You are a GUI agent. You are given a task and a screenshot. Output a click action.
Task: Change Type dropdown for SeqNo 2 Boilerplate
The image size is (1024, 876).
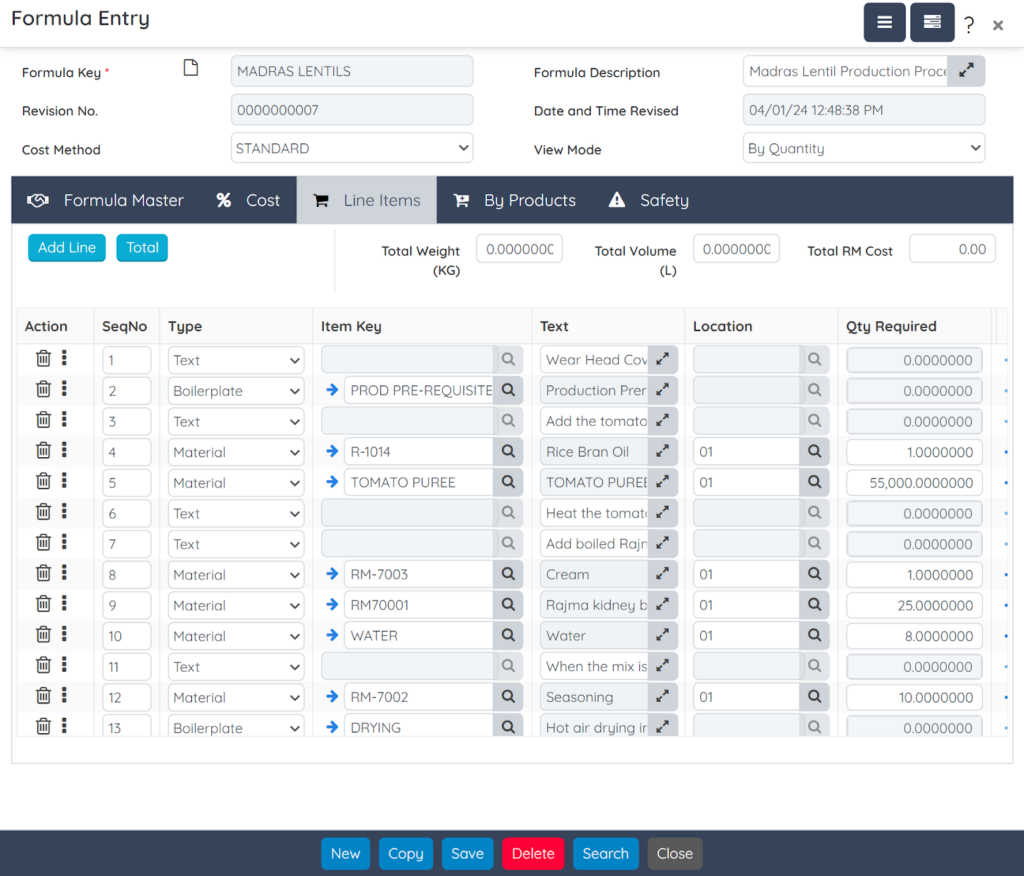tap(236, 391)
